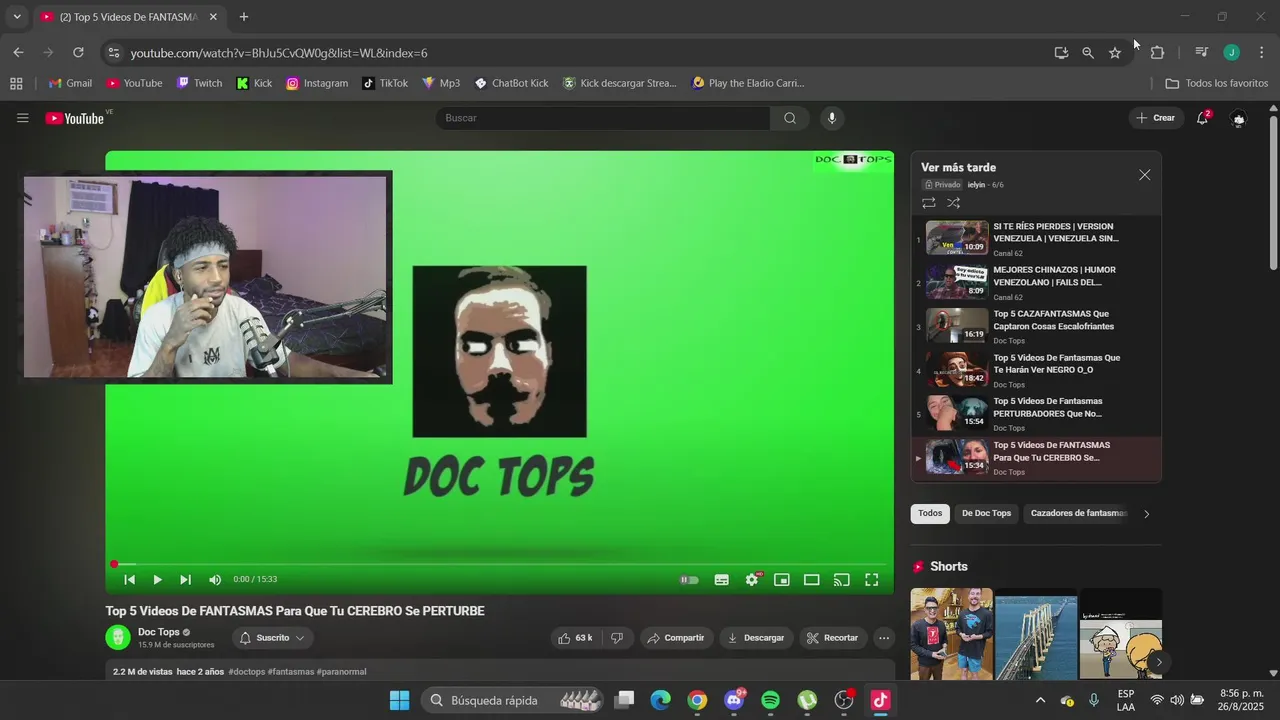This screenshot has width=1280, height=720.
Task: Dislike this video
Action: click(617, 638)
